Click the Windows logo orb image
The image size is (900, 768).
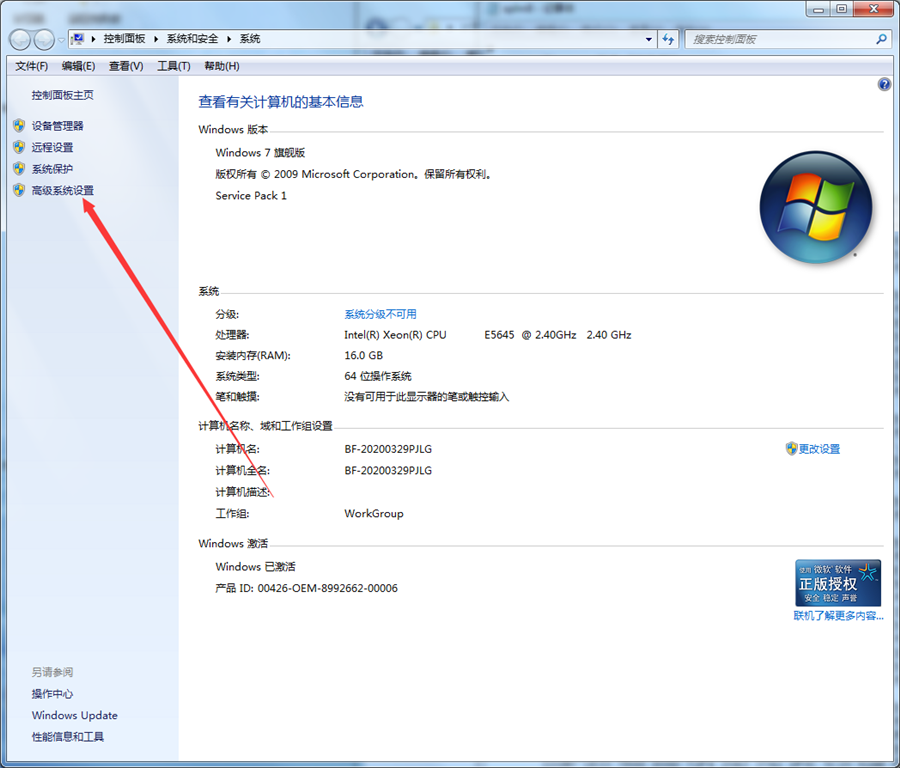816,207
